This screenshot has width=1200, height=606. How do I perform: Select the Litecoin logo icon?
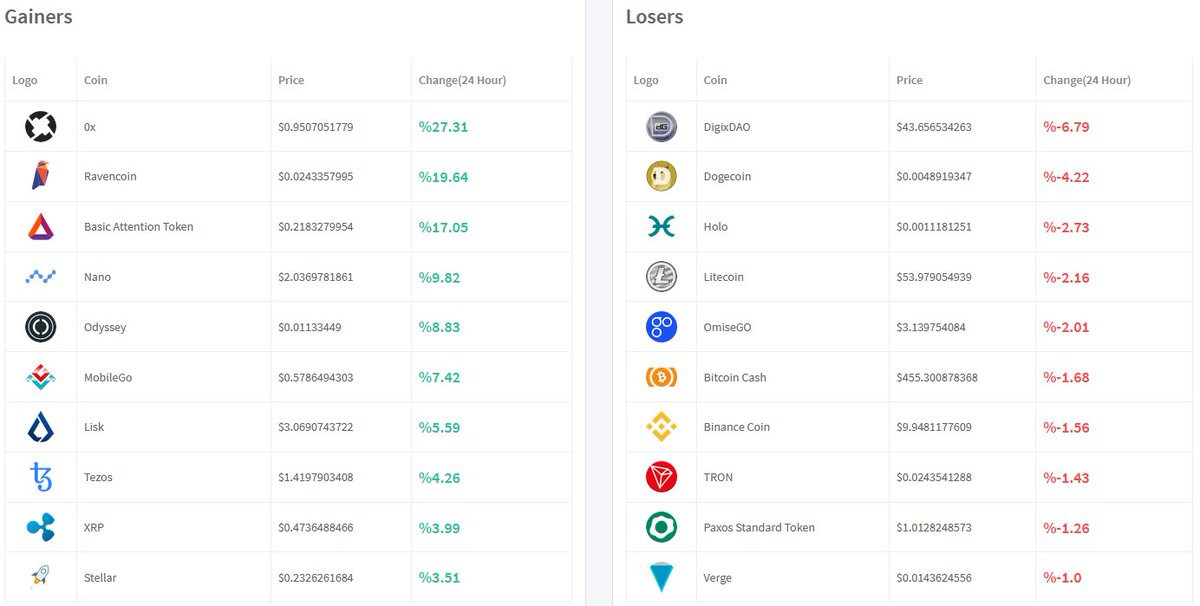tap(660, 276)
